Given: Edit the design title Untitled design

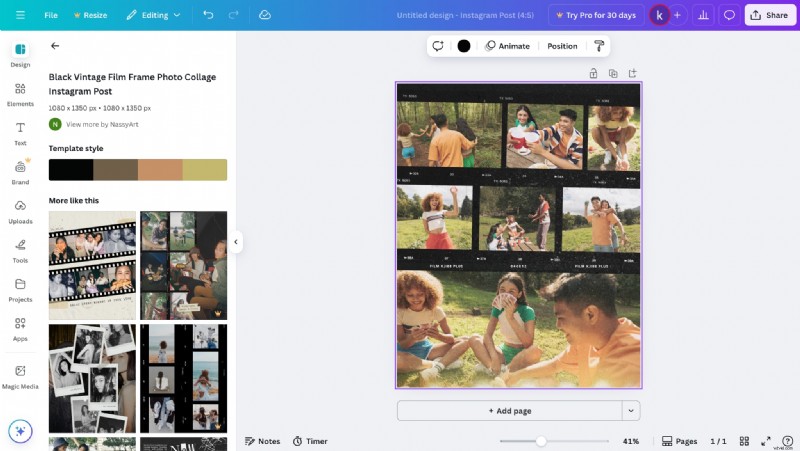Looking at the screenshot, I should (x=465, y=15).
